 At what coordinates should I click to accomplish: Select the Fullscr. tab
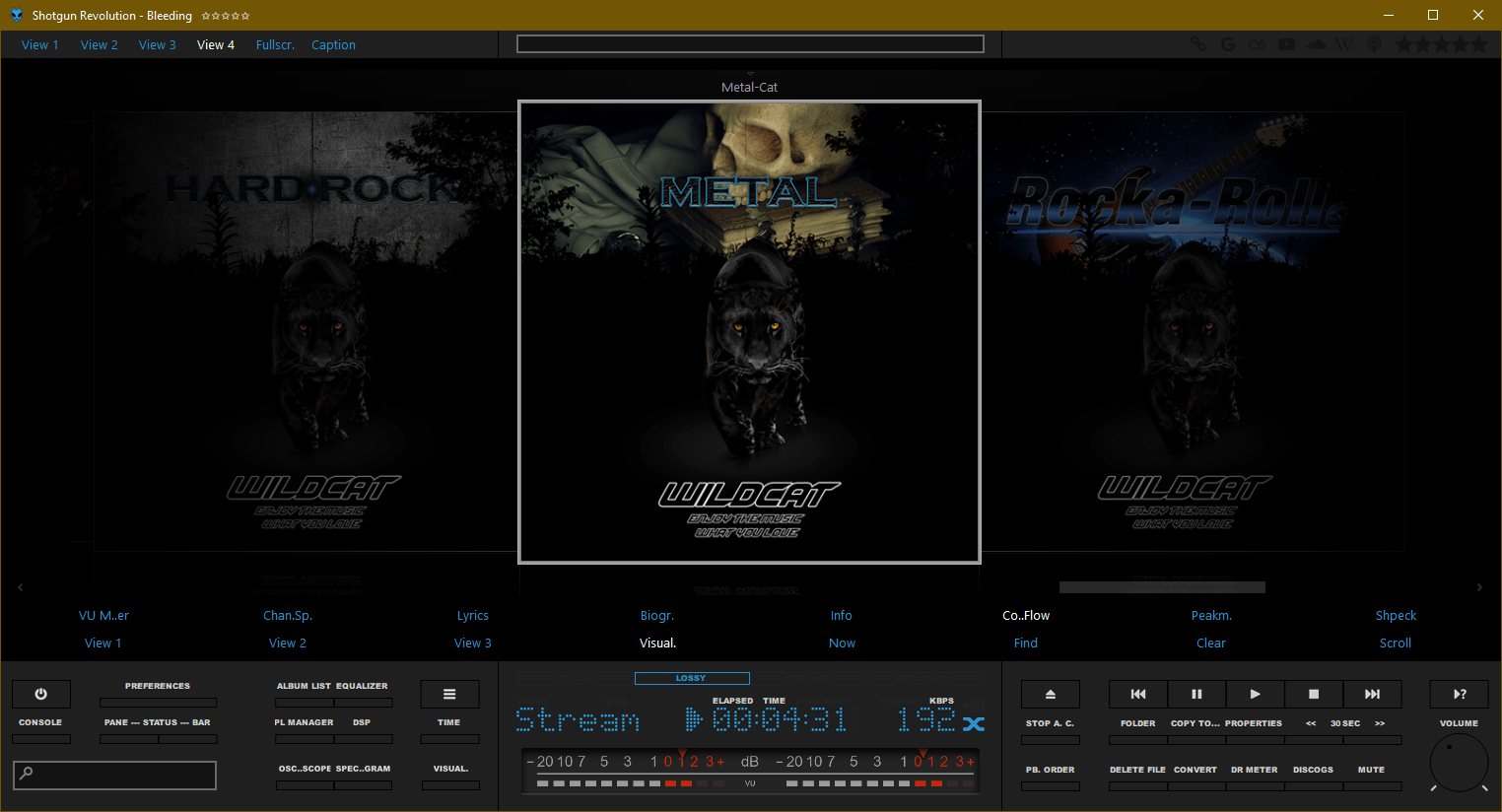[x=275, y=44]
